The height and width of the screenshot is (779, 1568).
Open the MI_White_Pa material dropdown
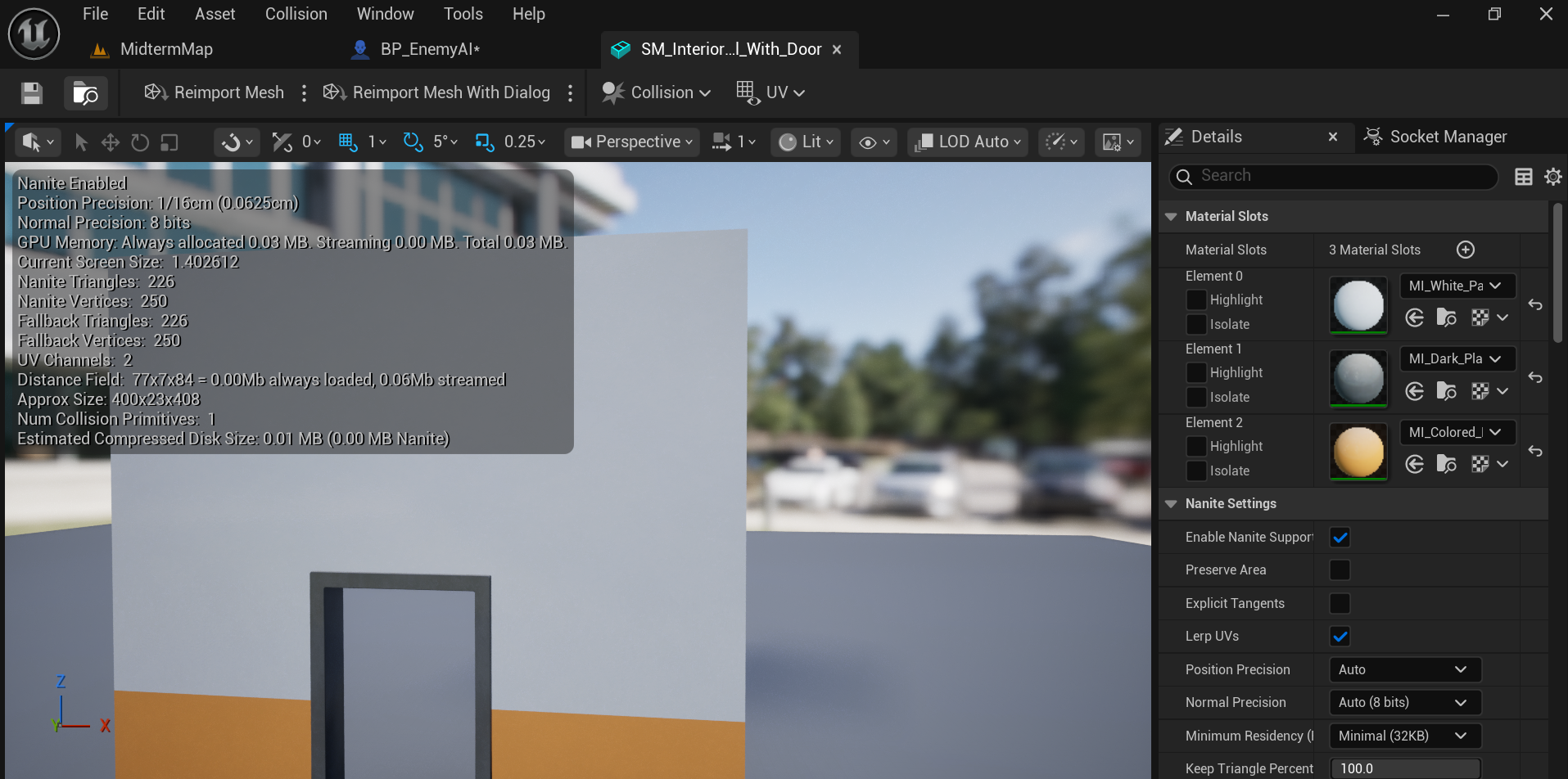1457,286
